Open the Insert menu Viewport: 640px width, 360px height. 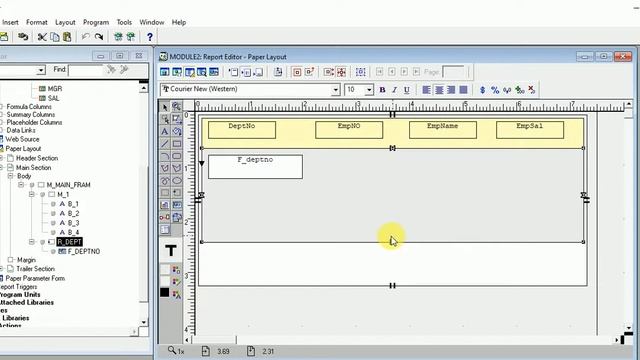pyautogui.click(x=10, y=22)
